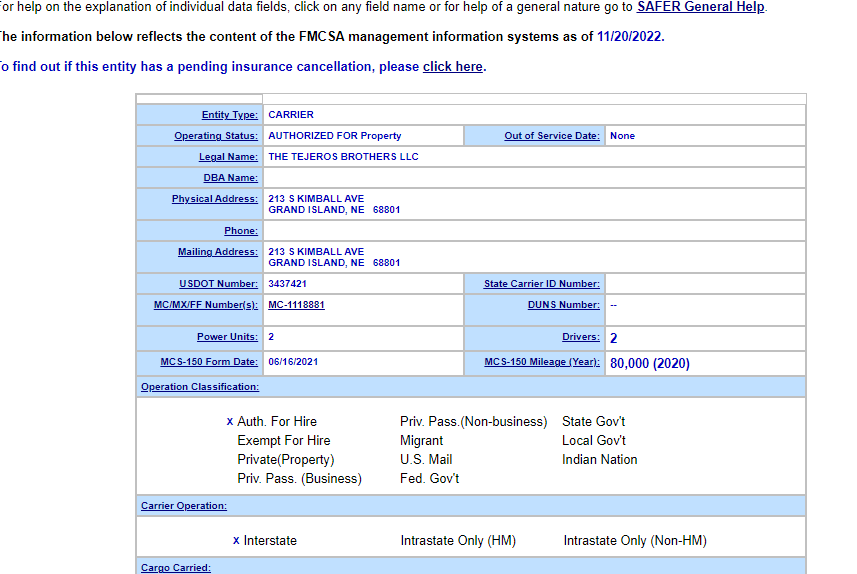The height and width of the screenshot is (574, 857).
Task: Click the 'State Gov't' classification
Action: pos(594,421)
